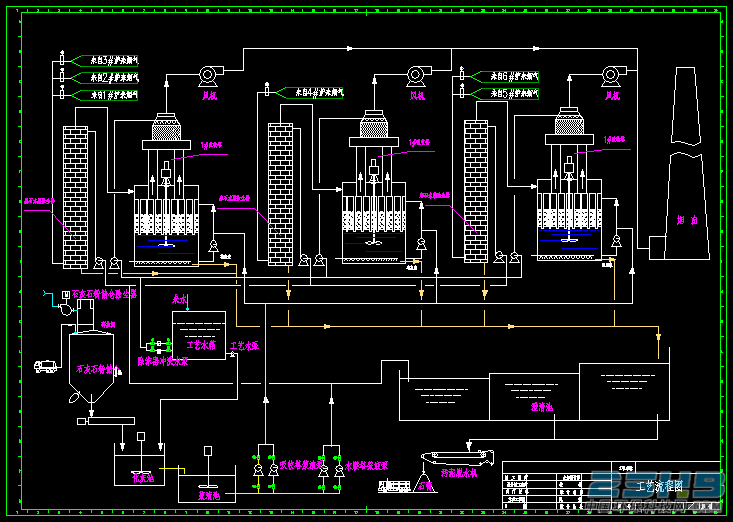Screen dimensions: 733x522
Task: Select the cyan dust collector blower symbol
Action: (x=65, y=308)
